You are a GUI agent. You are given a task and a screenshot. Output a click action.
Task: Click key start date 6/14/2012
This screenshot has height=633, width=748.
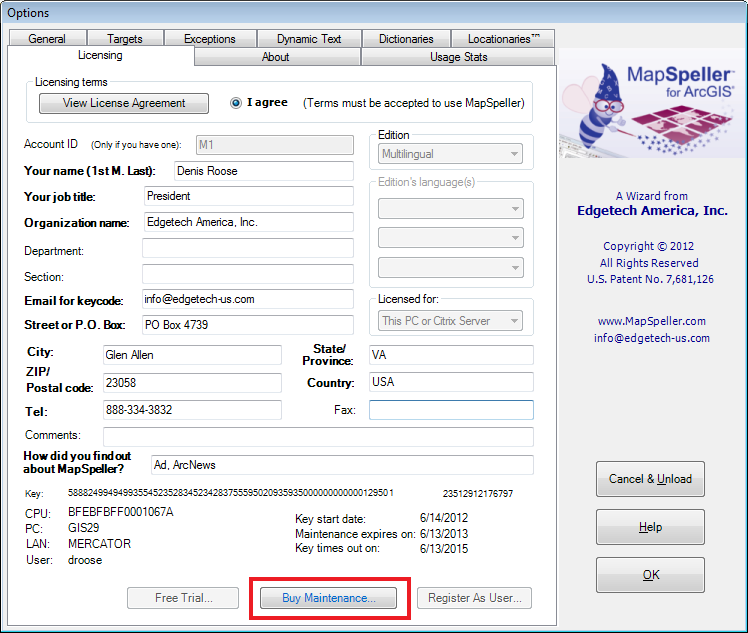(x=444, y=518)
